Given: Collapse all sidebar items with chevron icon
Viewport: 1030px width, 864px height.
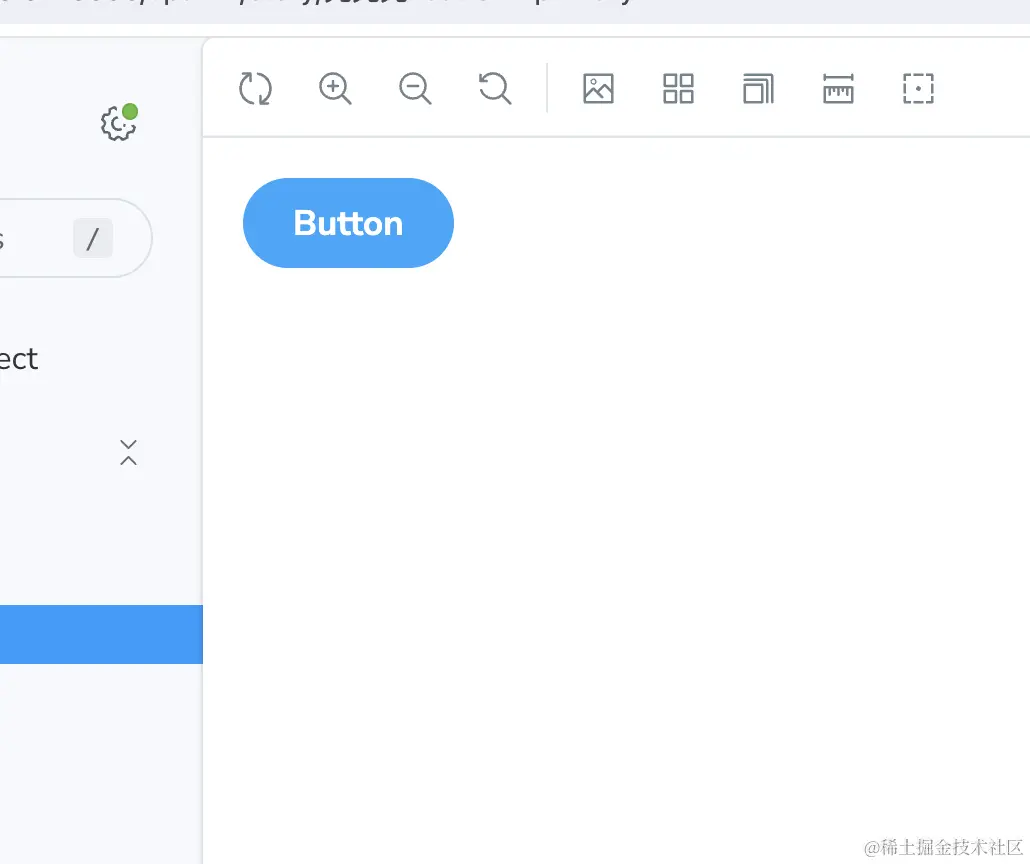Looking at the screenshot, I should pyautogui.click(x=129, y=453).
